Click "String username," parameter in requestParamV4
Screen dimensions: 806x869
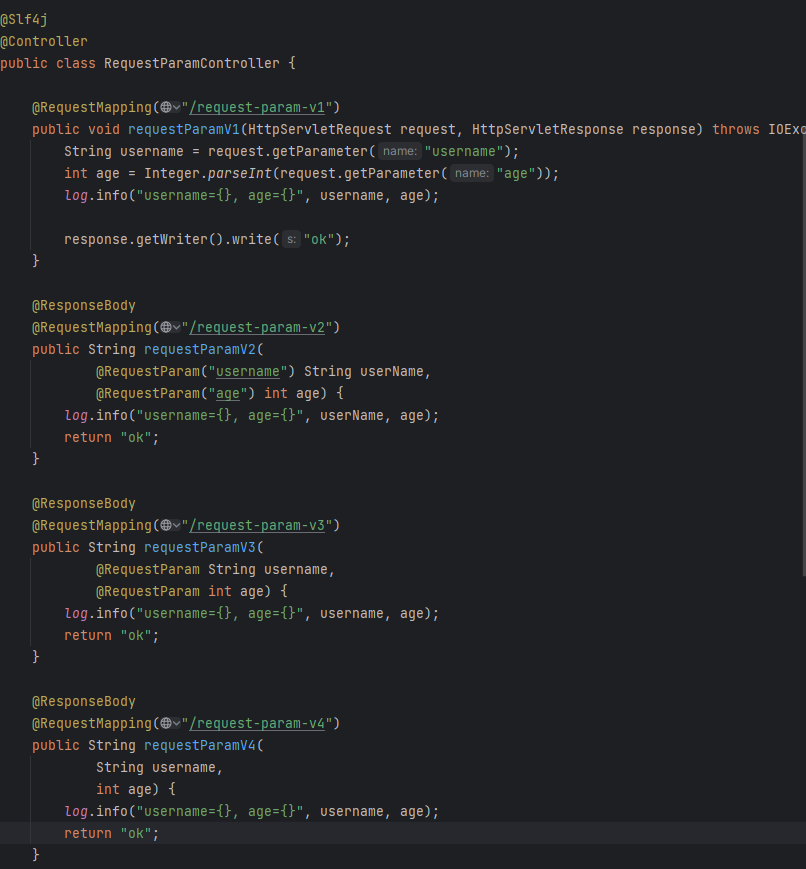click(x=160, y=768)
